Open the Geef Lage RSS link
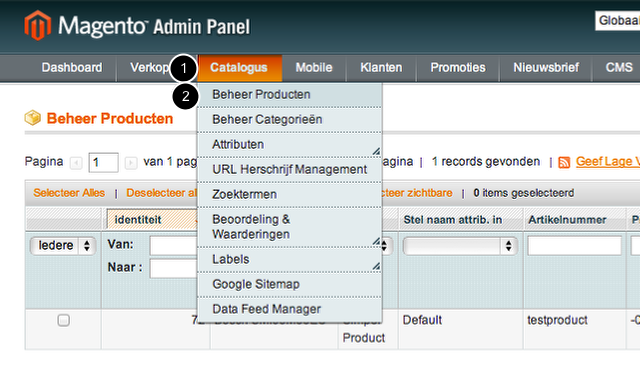The height and width of the screenshot is (389, 640). (x=608, y=162)
